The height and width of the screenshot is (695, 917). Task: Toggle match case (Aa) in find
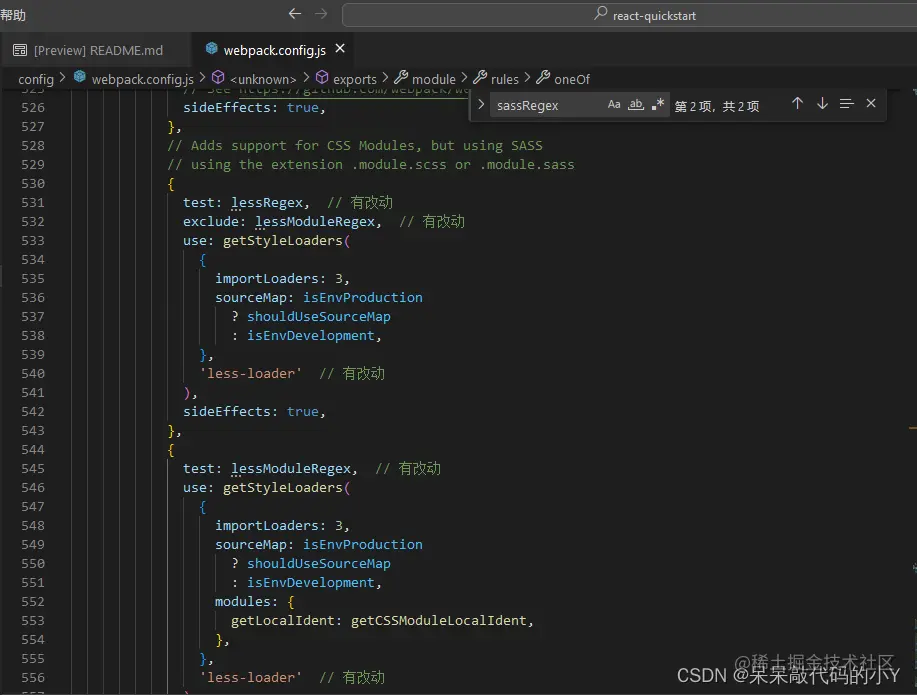click(613, 105)
